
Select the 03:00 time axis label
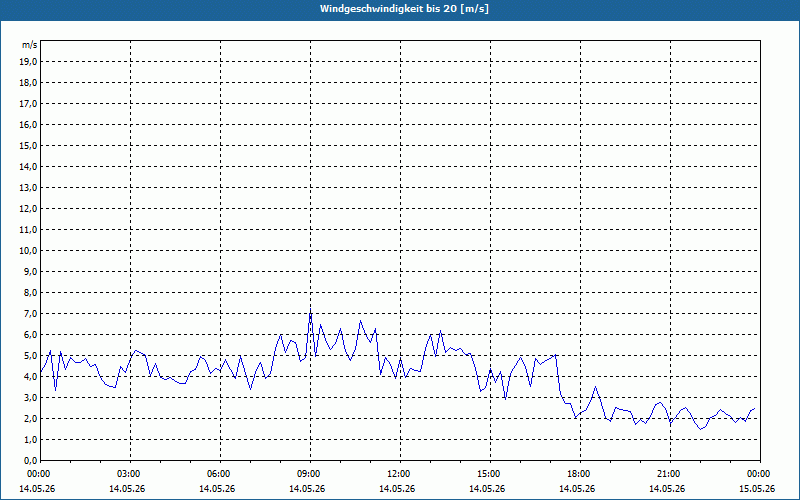tap(129, 474)
